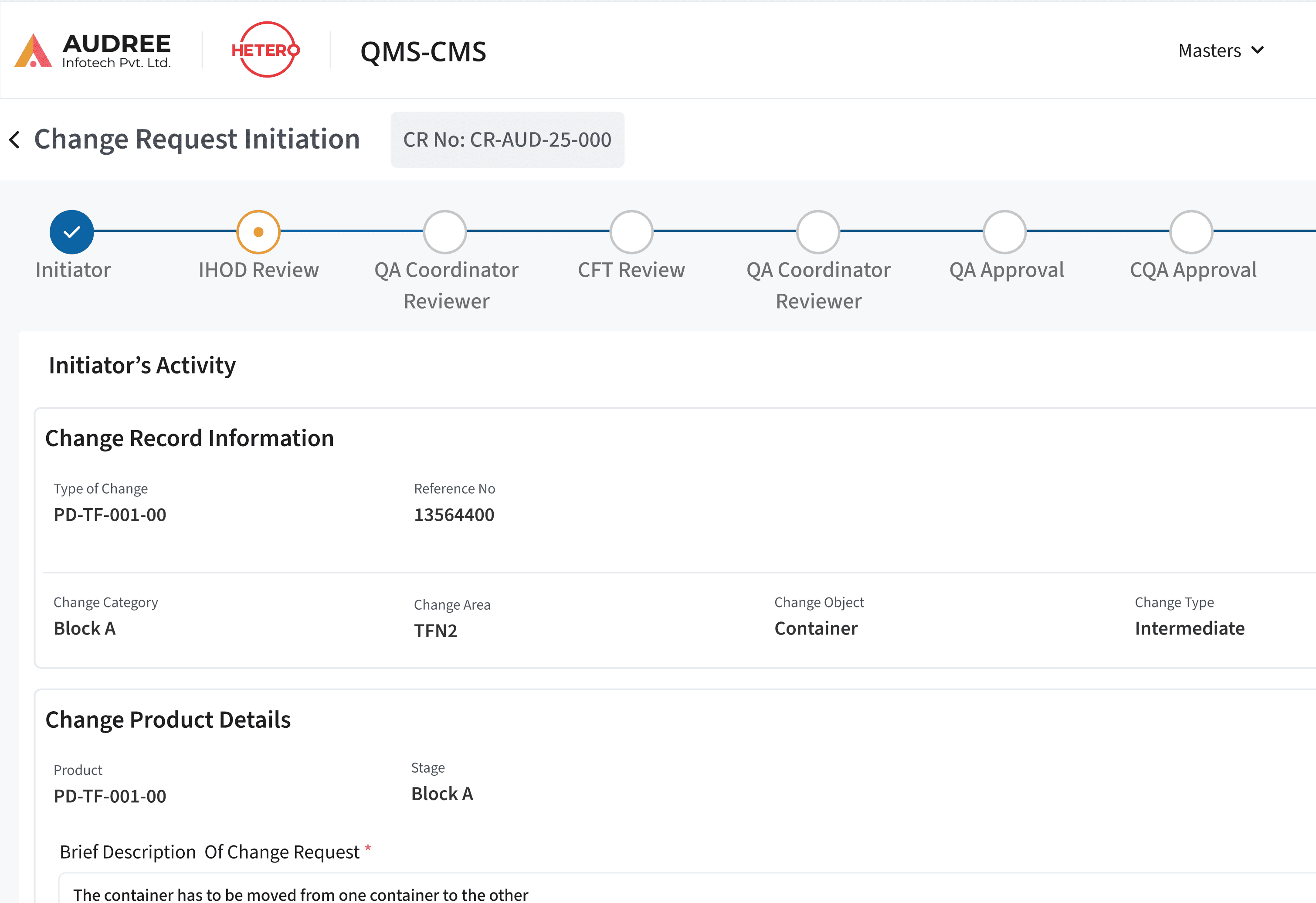Click the QA Approval step circle

pos(1005,231)
